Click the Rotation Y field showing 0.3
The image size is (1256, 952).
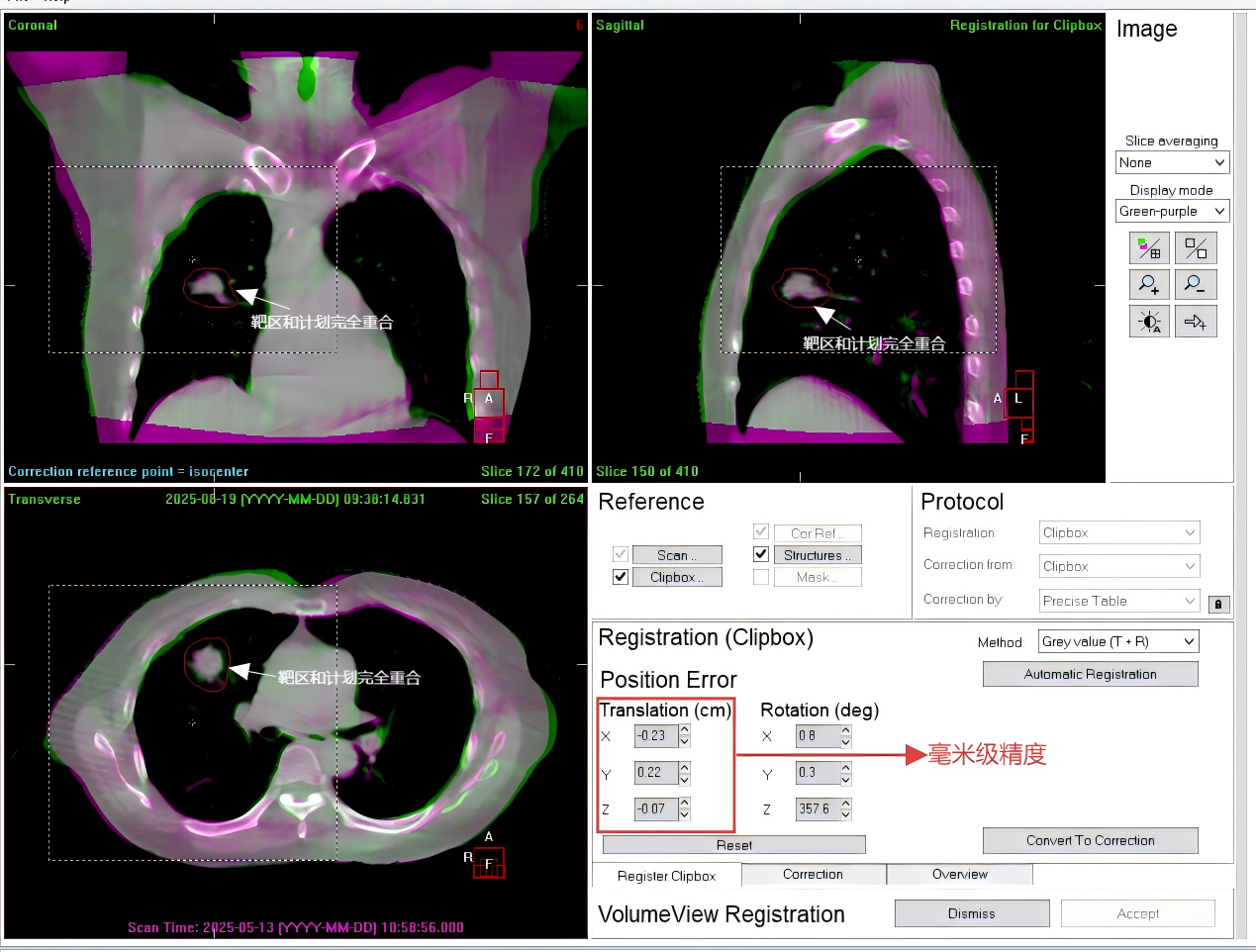pos(818,772)
